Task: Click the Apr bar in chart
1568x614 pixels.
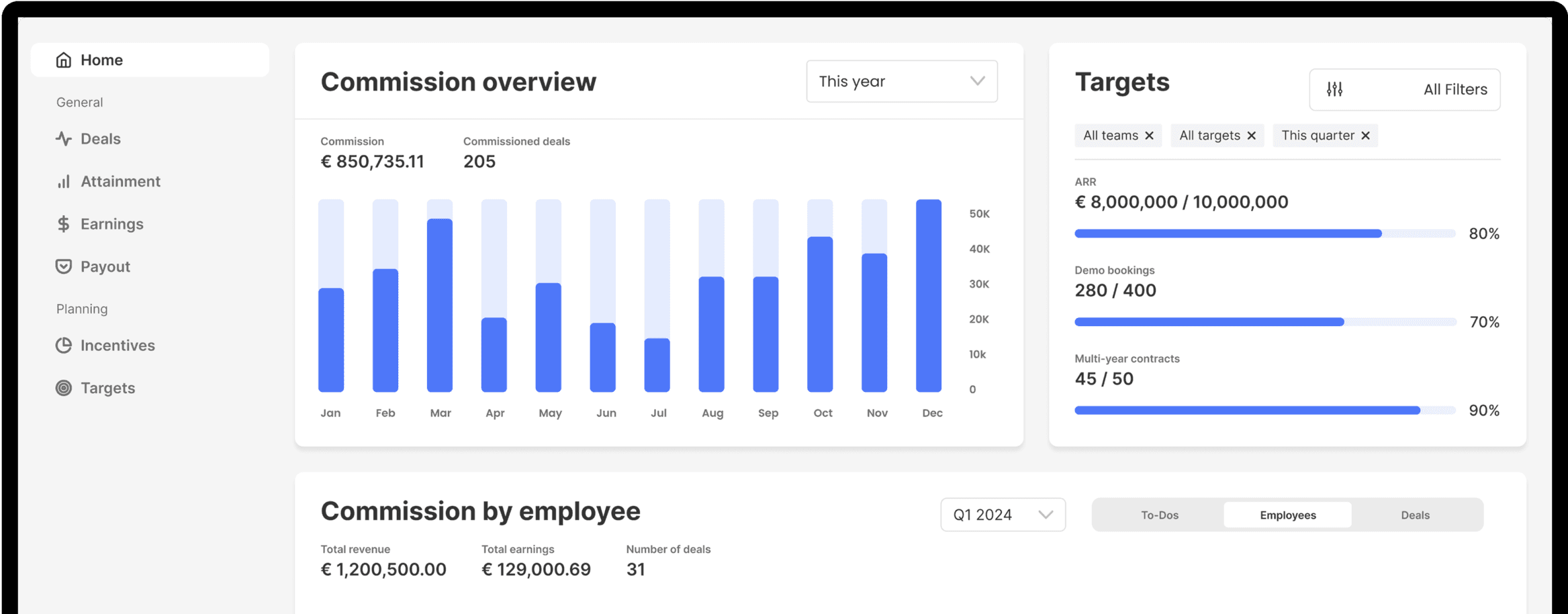Action: click(x=494, y=354)
